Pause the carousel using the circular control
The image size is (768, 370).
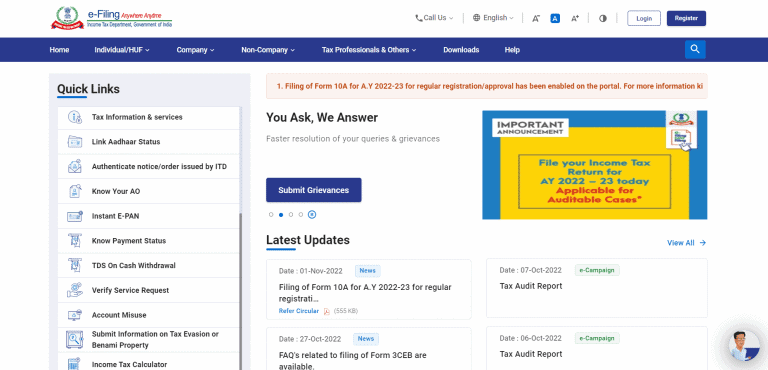[x=312, y=215]
